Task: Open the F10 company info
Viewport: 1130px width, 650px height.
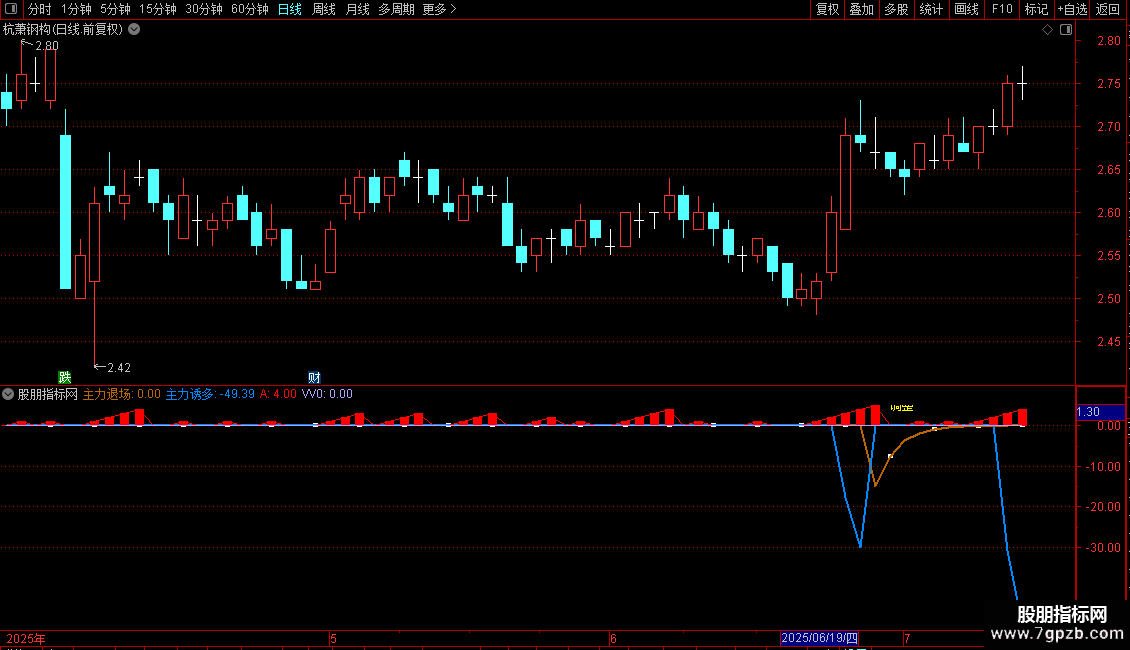Action: click(x=1002, y=9)
